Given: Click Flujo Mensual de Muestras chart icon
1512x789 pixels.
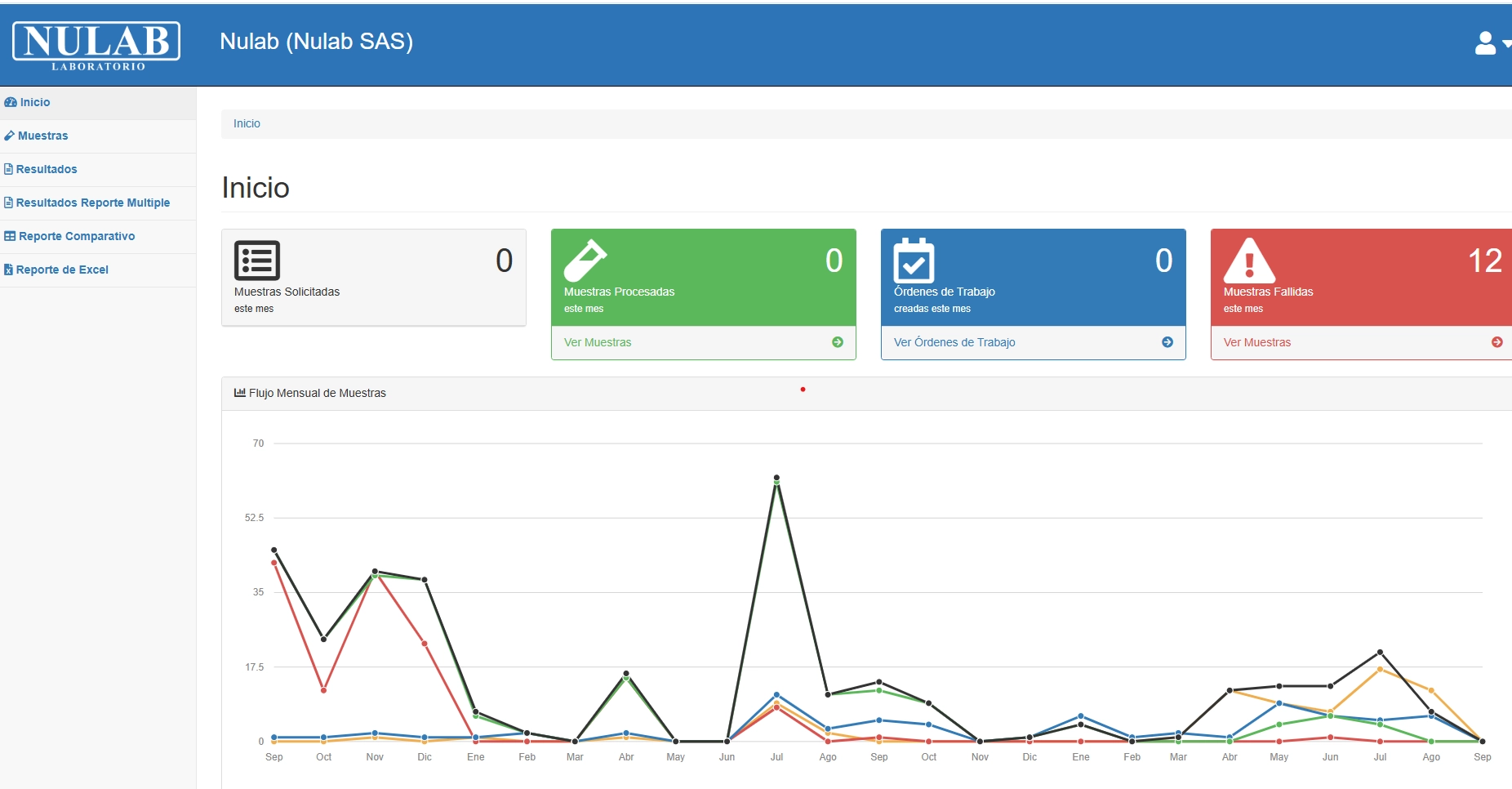Looking at the screenshot, I should point(240,393).
